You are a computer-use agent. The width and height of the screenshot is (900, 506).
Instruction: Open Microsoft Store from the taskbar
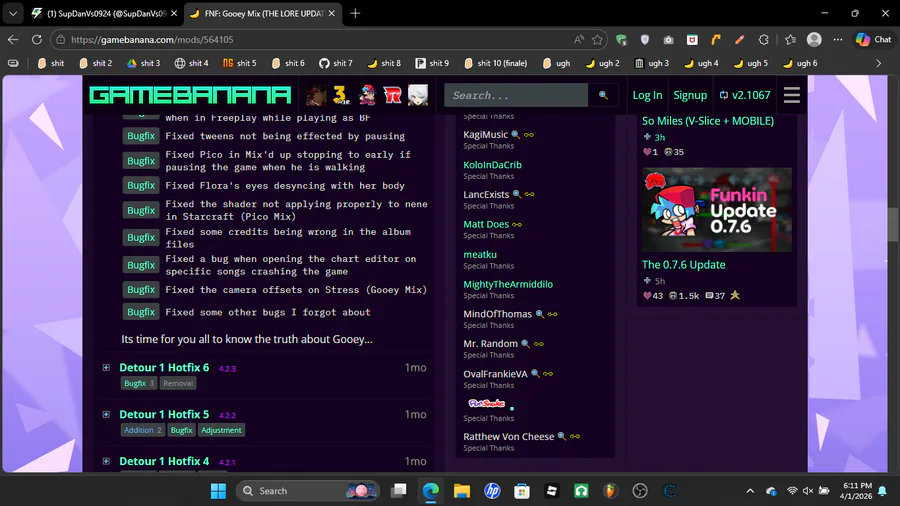(522, 491)
